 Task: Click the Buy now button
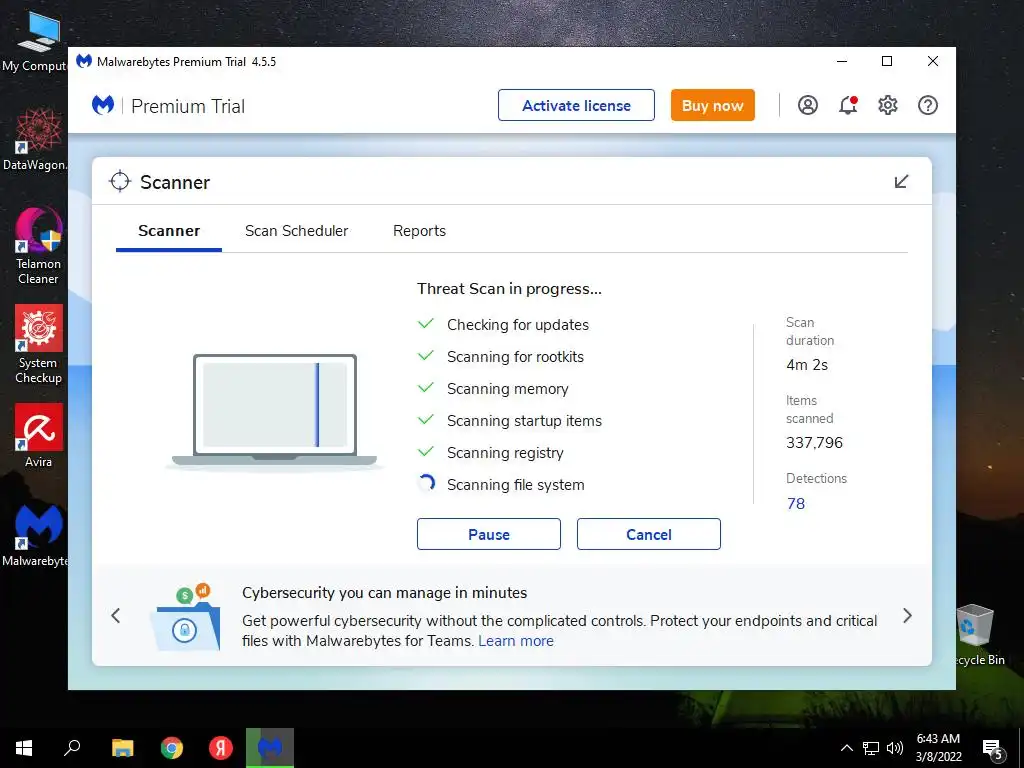[712, 105]
